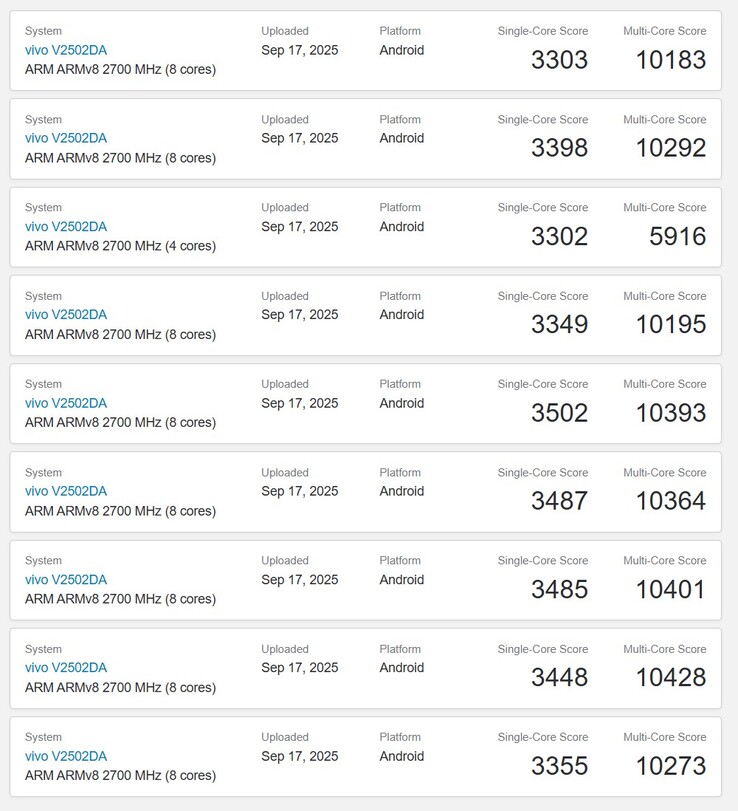
Task: Open the vivo V2502DA result scoring 3349
Action: pos(65,315)
